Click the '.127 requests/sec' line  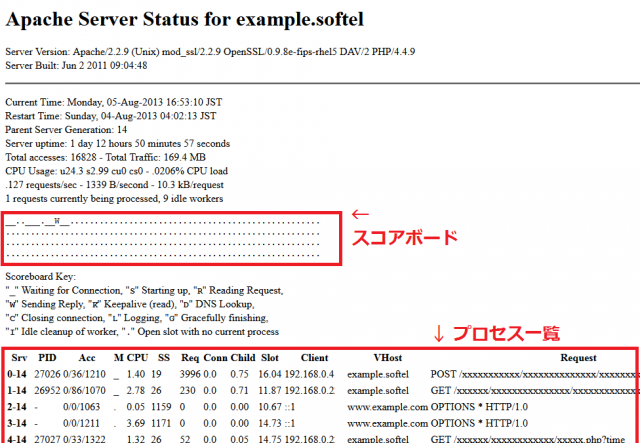tap(115, 185)
